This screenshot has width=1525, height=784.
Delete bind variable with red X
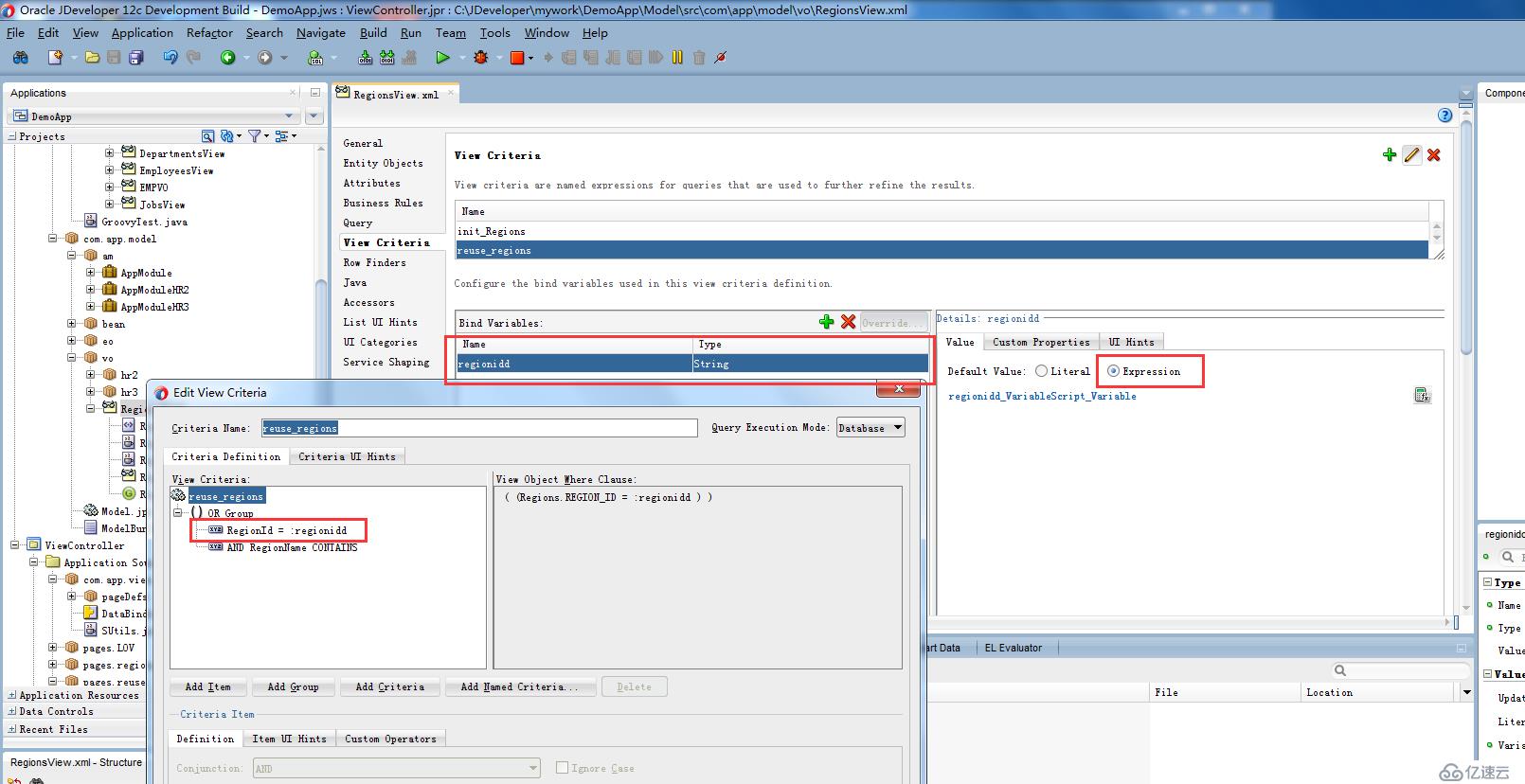pos(848,322)
